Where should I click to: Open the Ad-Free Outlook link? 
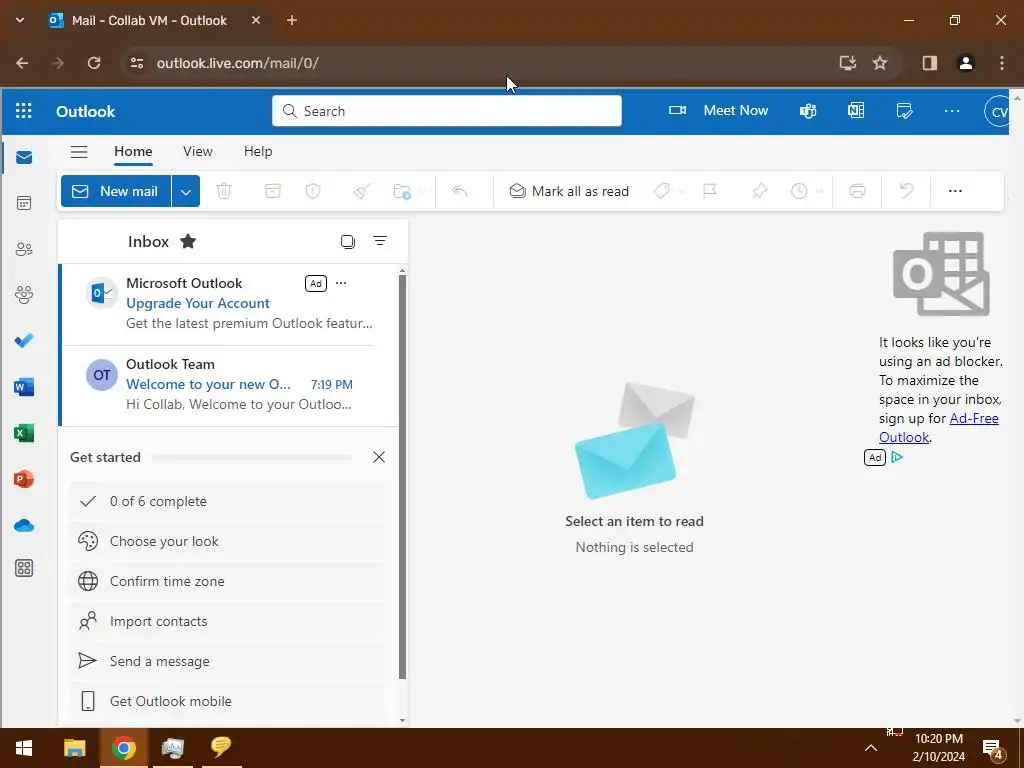pos(938,428)
